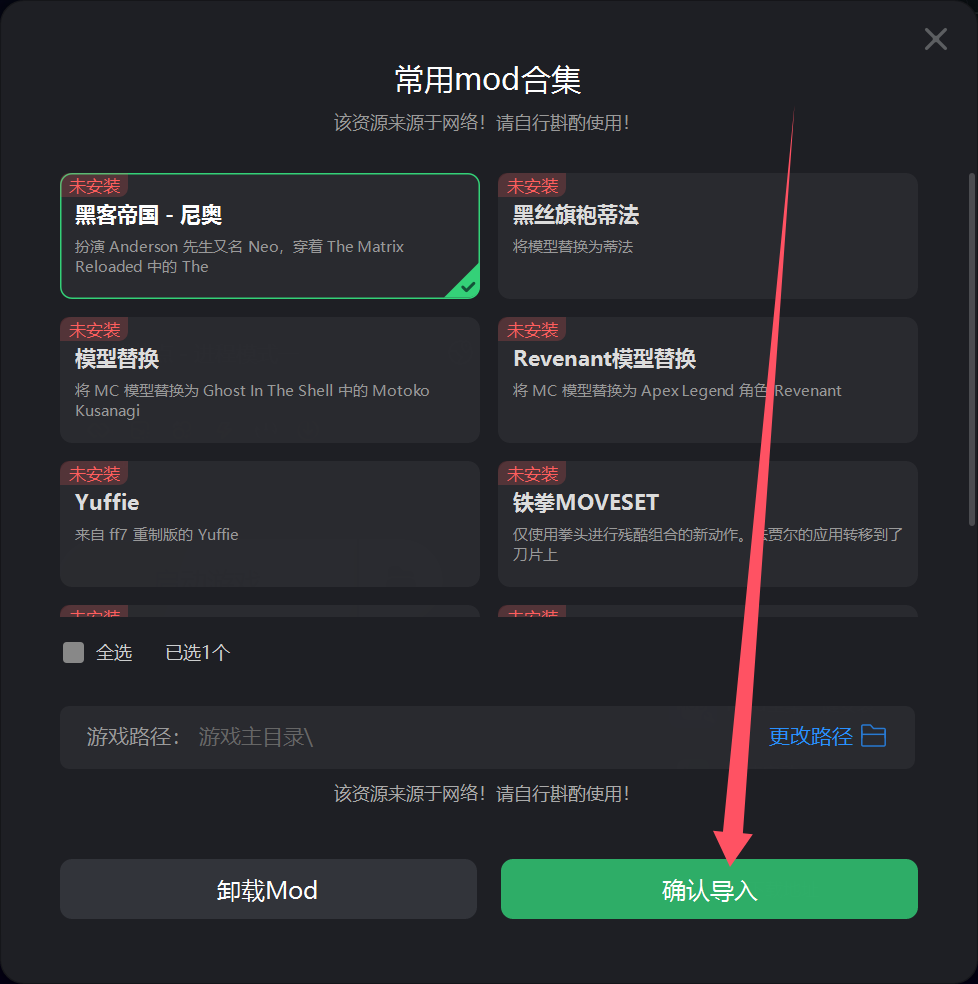
Task: Click the mod list vertical scrollbar
Action: point(972,349)
